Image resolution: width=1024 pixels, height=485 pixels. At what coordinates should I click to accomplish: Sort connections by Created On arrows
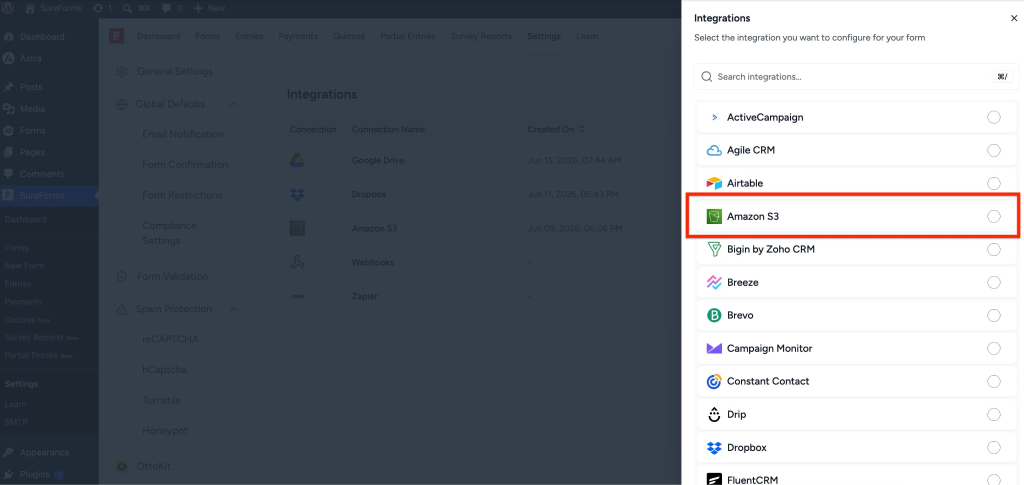[x=581, y=129]
